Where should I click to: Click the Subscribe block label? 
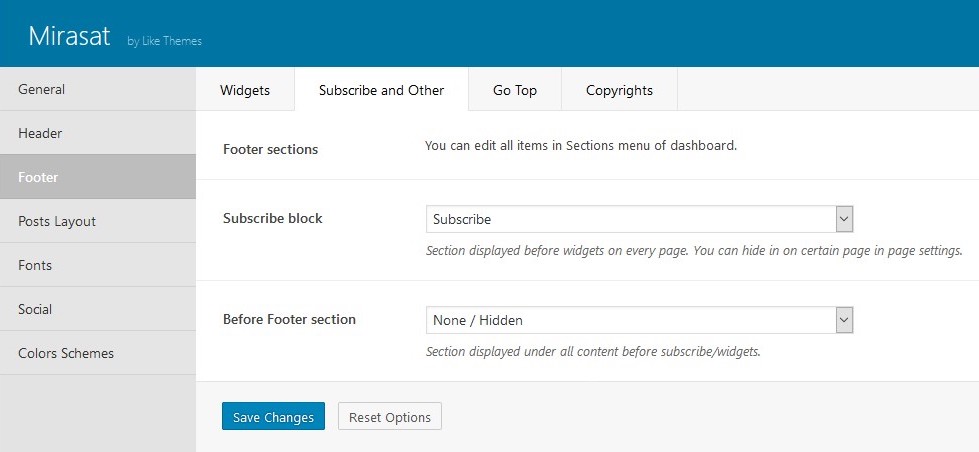[x=273, y=219]
